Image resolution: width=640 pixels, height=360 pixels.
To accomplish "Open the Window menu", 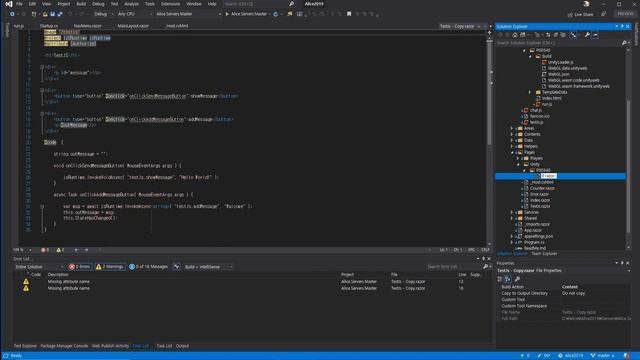I will click(193, 4).
